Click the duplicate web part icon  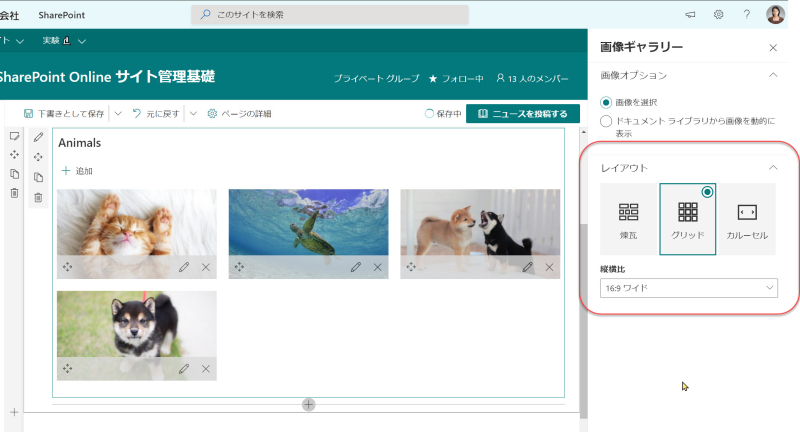point(38,177)
